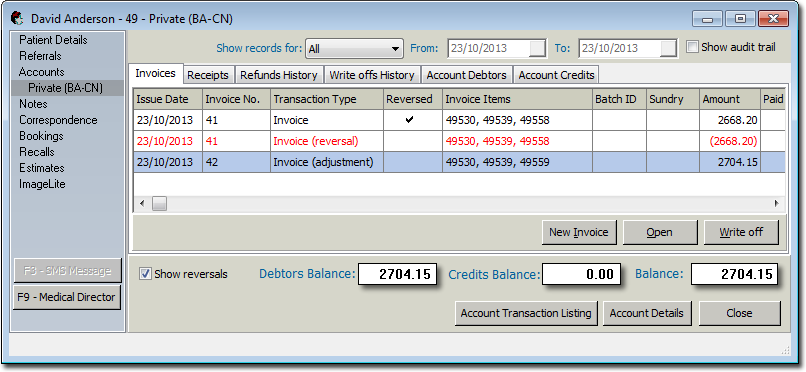
Task: Click the F9 - Medical Director button
Action: (67, 297)
